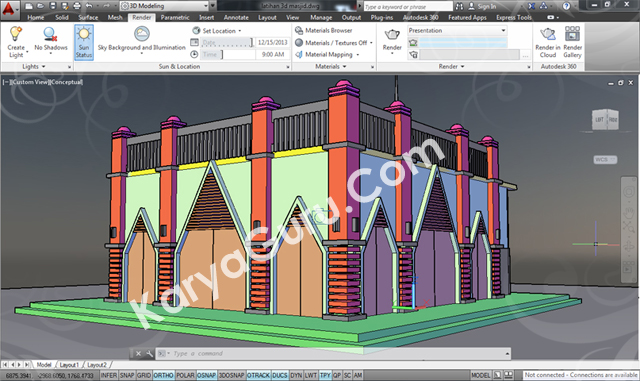Click the Open folder icon in Quick Access
Image resolution: width=640 pixels, height=381 pixels.
pos(40,6)
